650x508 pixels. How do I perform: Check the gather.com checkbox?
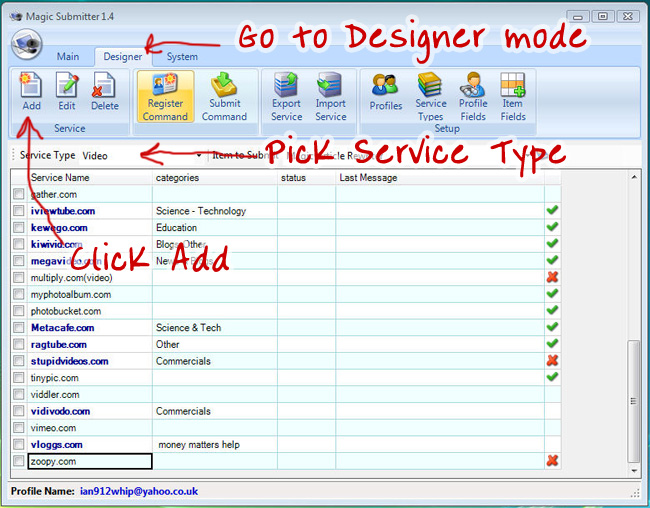pyautogui.click(x=19, y=194)
